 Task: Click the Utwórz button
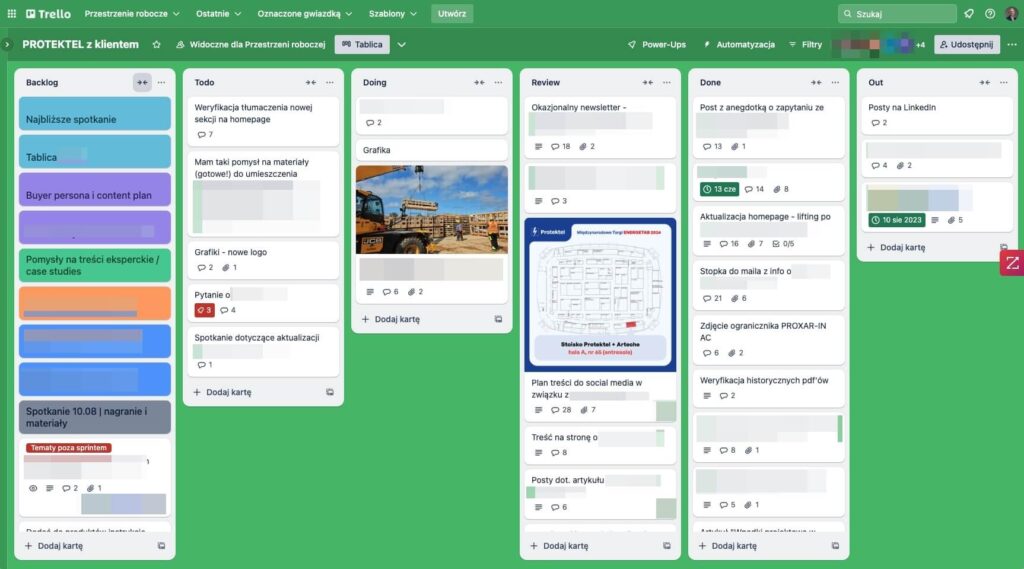(x=452, y=13)
